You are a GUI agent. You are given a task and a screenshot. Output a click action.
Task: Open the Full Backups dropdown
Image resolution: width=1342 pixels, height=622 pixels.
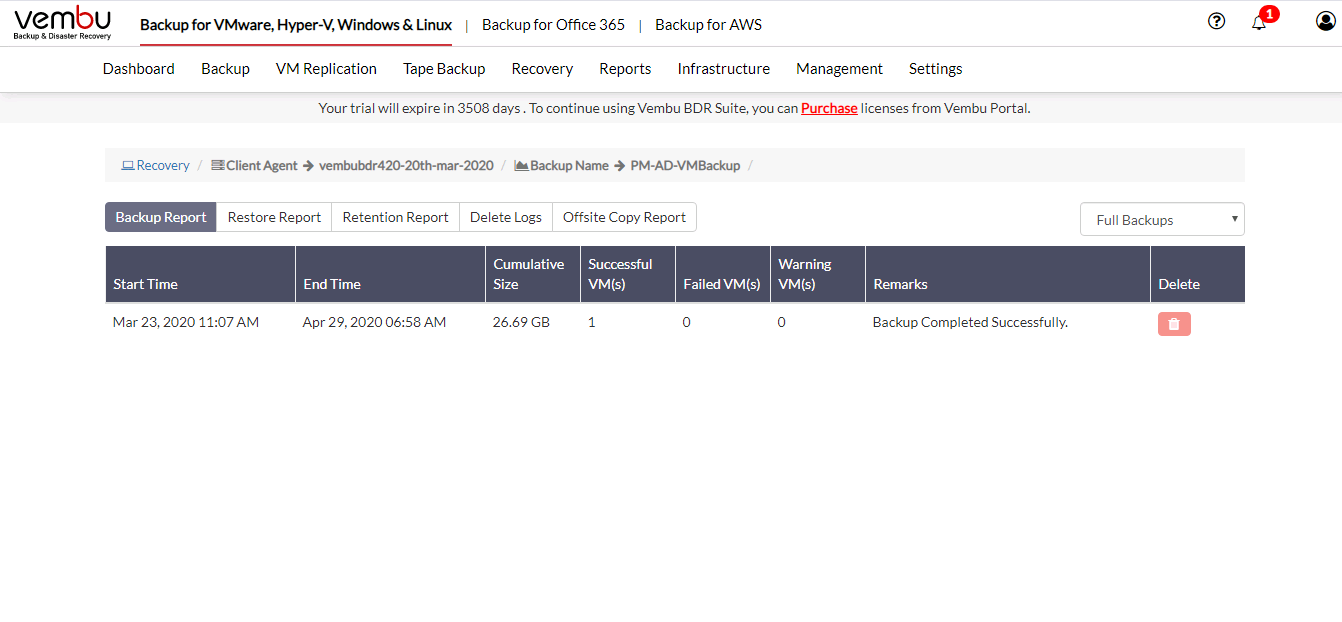[x=1162, y=220]
